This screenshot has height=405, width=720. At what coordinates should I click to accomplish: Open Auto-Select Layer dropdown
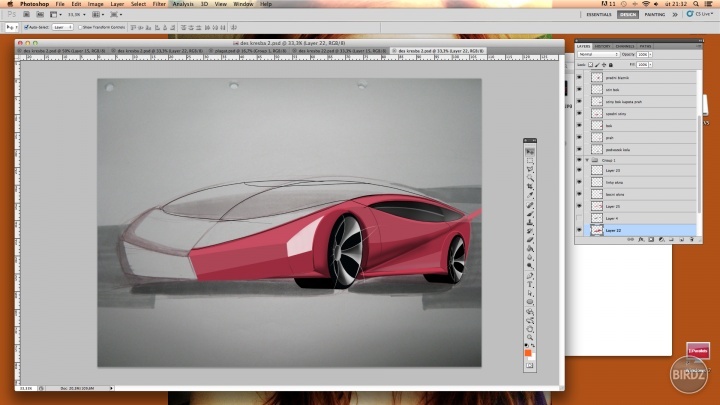[62, 28]
